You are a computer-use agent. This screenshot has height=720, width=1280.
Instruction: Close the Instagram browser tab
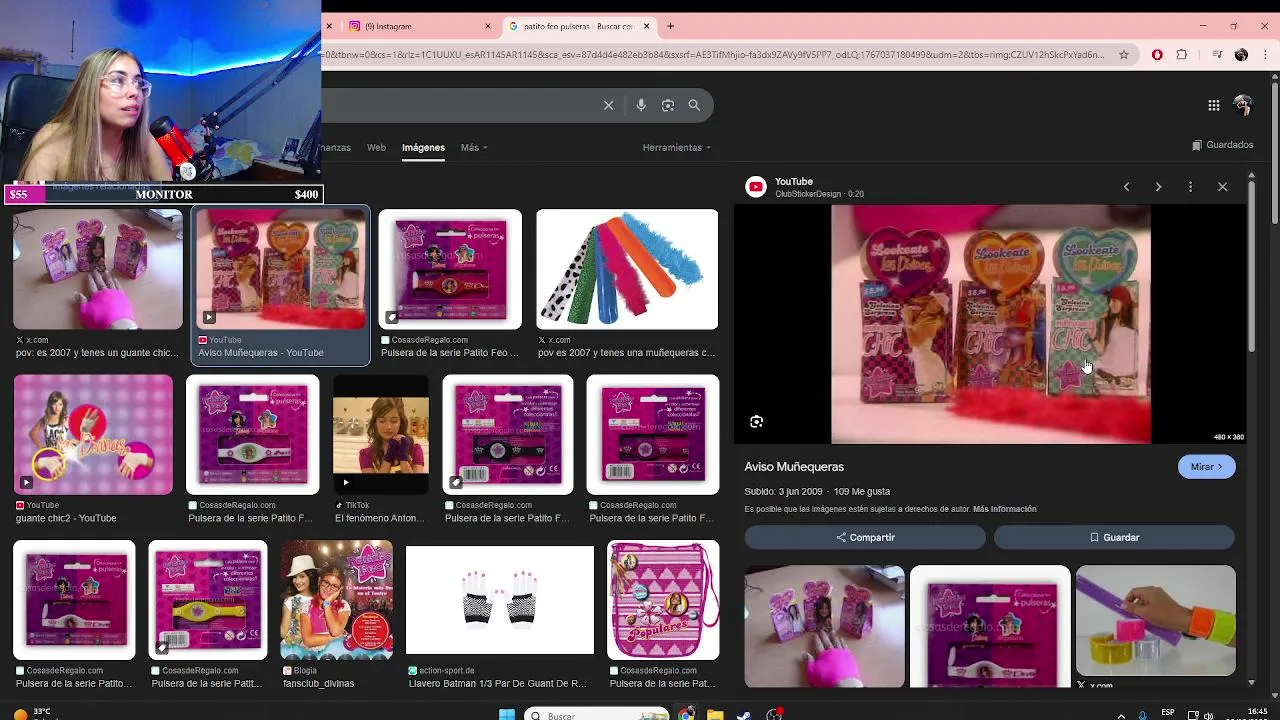[488, 26]
